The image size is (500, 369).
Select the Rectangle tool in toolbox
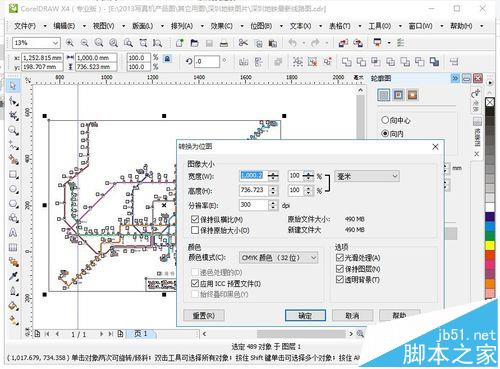[x=13, y=174]
